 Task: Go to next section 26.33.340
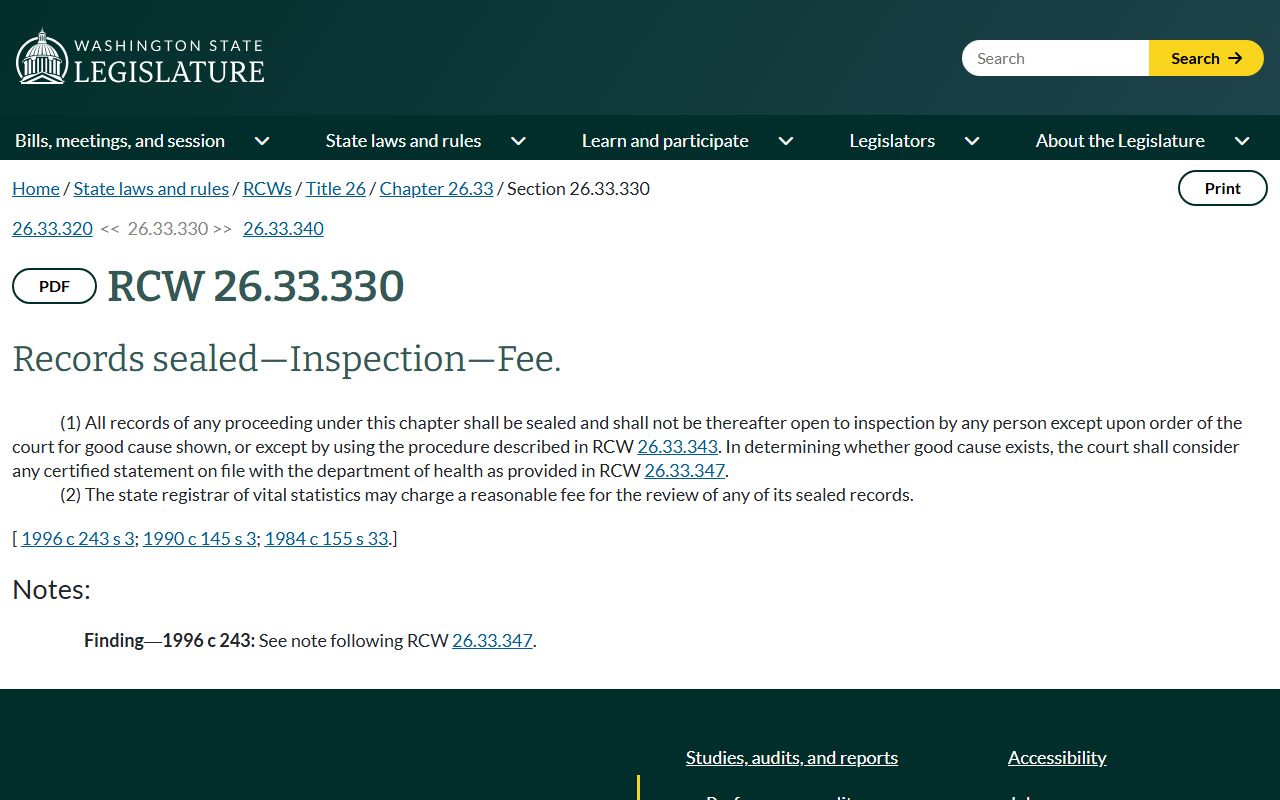click(283, 228)
